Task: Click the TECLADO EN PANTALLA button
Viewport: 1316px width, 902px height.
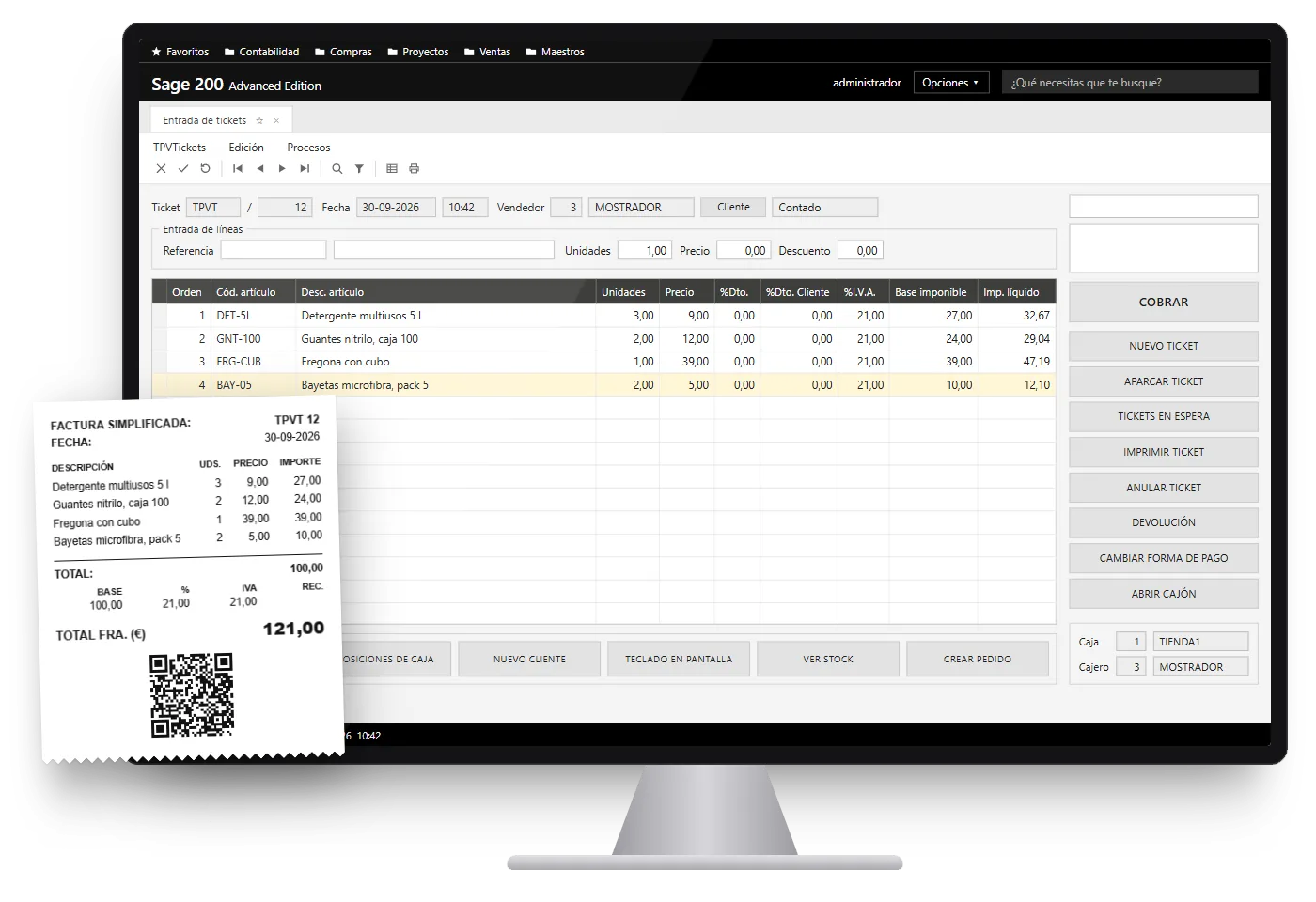Action: point(679,660)
